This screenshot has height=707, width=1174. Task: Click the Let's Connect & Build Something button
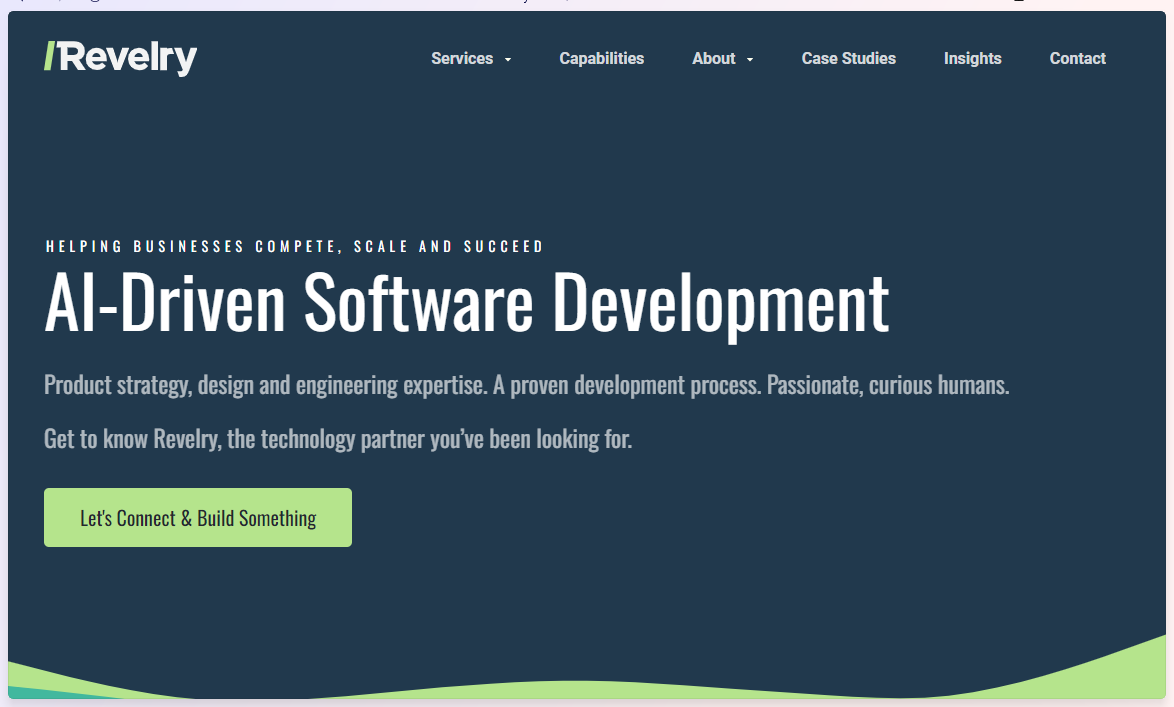pos(198,518)
